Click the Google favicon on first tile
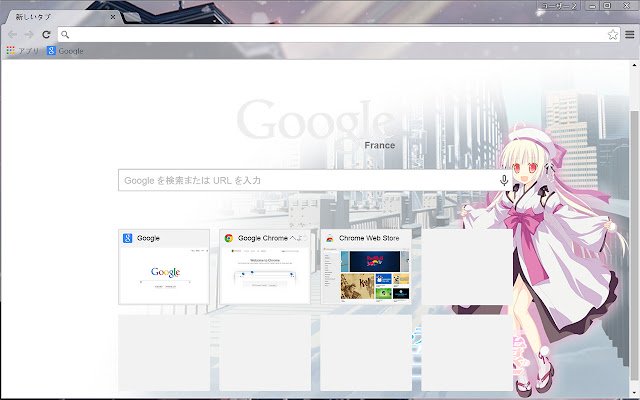Screen dimensions: 640x400 point(127,238)
